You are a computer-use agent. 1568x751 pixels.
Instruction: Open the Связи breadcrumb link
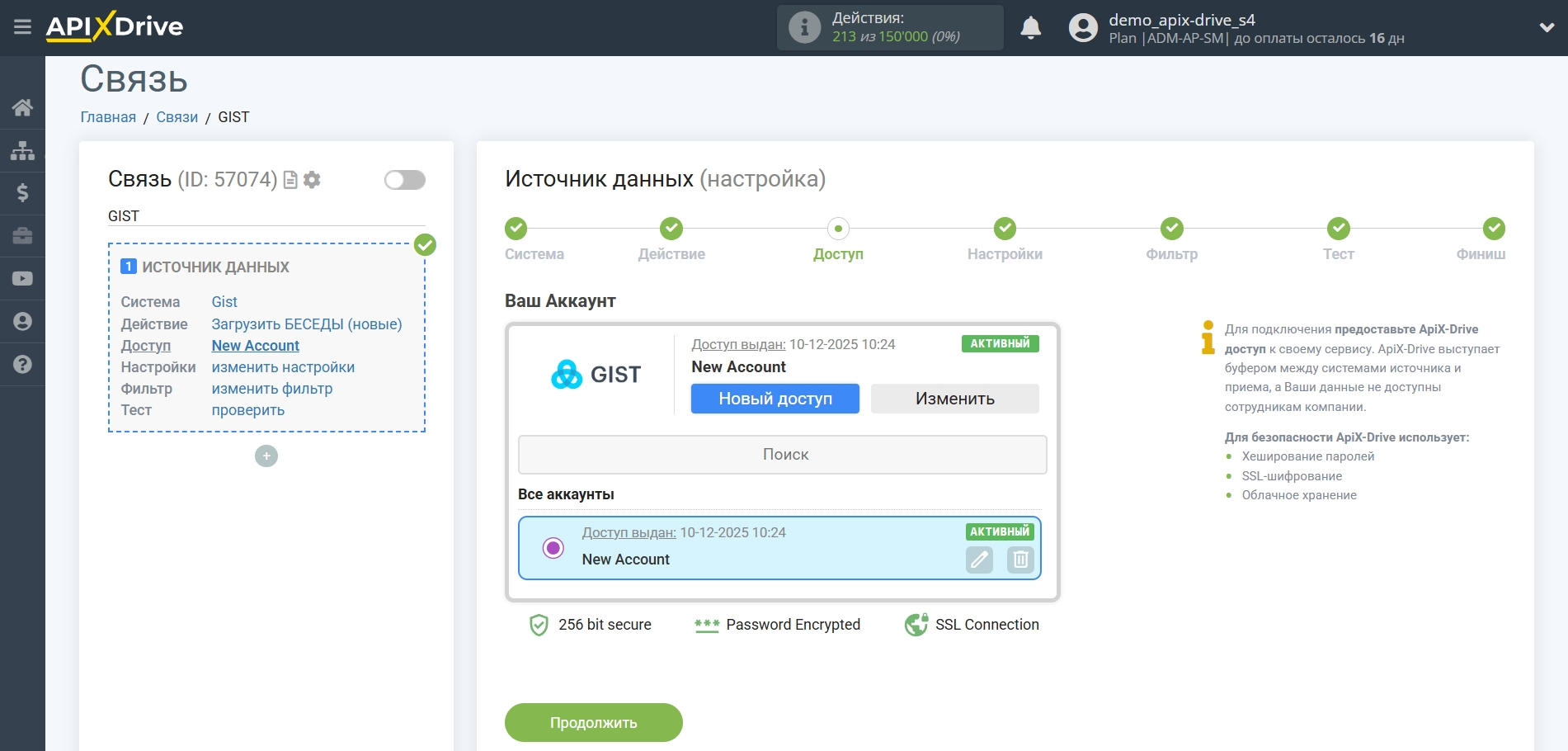pyautogui.click(x=177, y=116)
